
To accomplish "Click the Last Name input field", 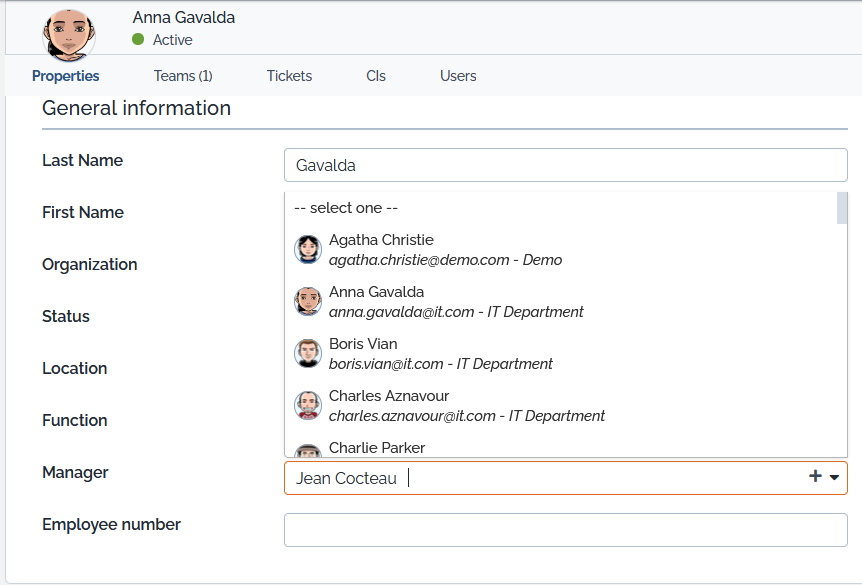I will 565,165.
